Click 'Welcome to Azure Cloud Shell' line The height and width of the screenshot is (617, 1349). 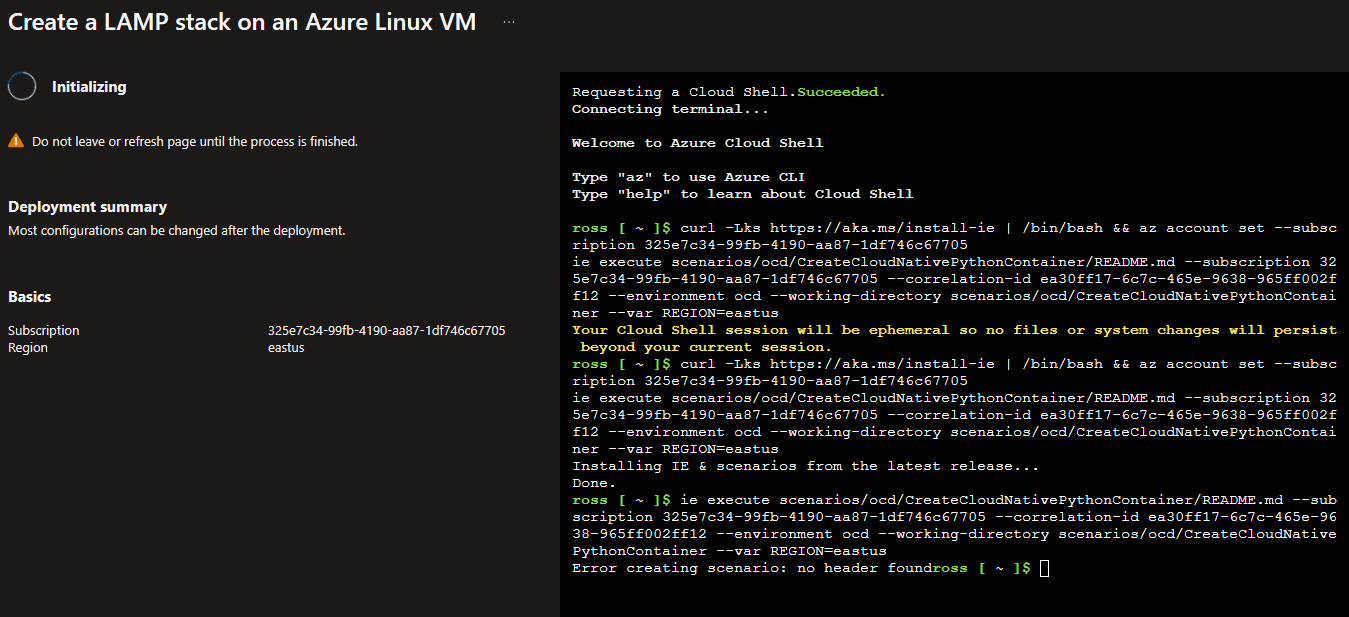click(x=698, y=143)
